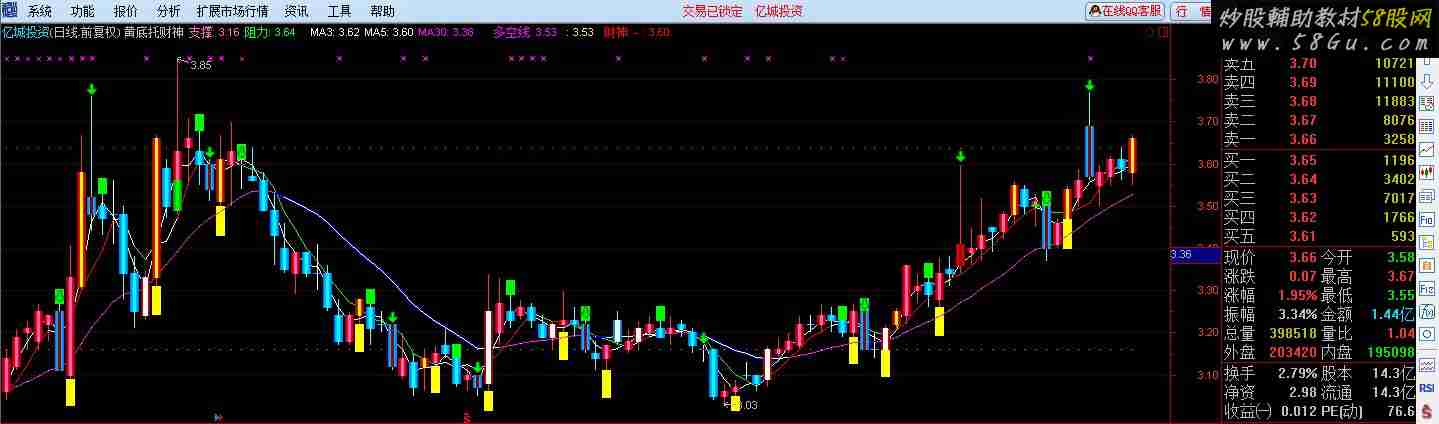Image resolution: width=1439 pixels, height=424 pixels.
Task: Click the upper F10 icon in the right sidebar
Action: (x=1427, y=220)
